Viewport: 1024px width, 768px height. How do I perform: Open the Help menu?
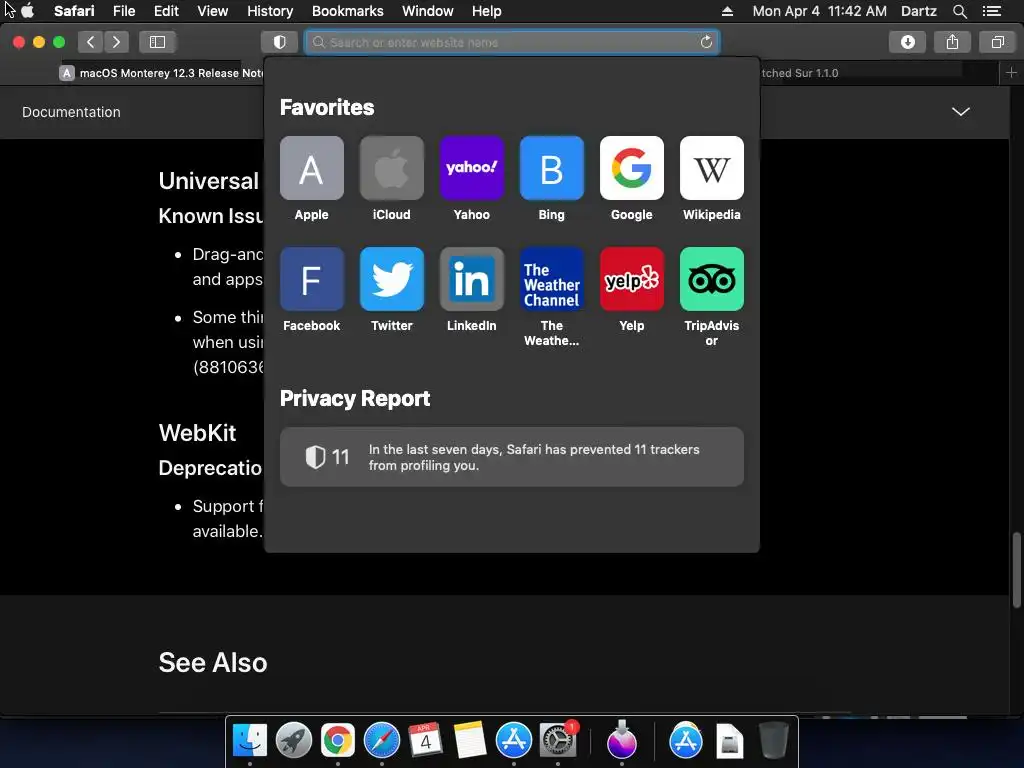click(487, 11)
